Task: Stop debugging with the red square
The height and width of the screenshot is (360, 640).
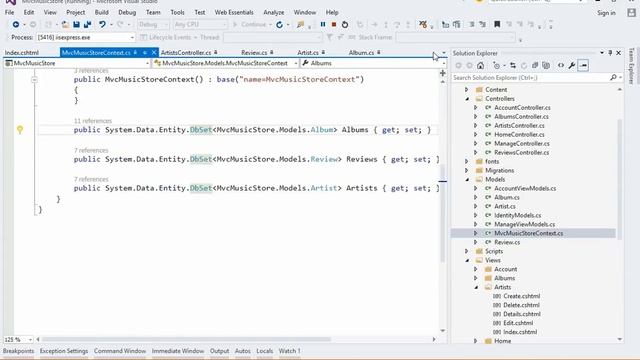Action: click(x=334, y=24)
